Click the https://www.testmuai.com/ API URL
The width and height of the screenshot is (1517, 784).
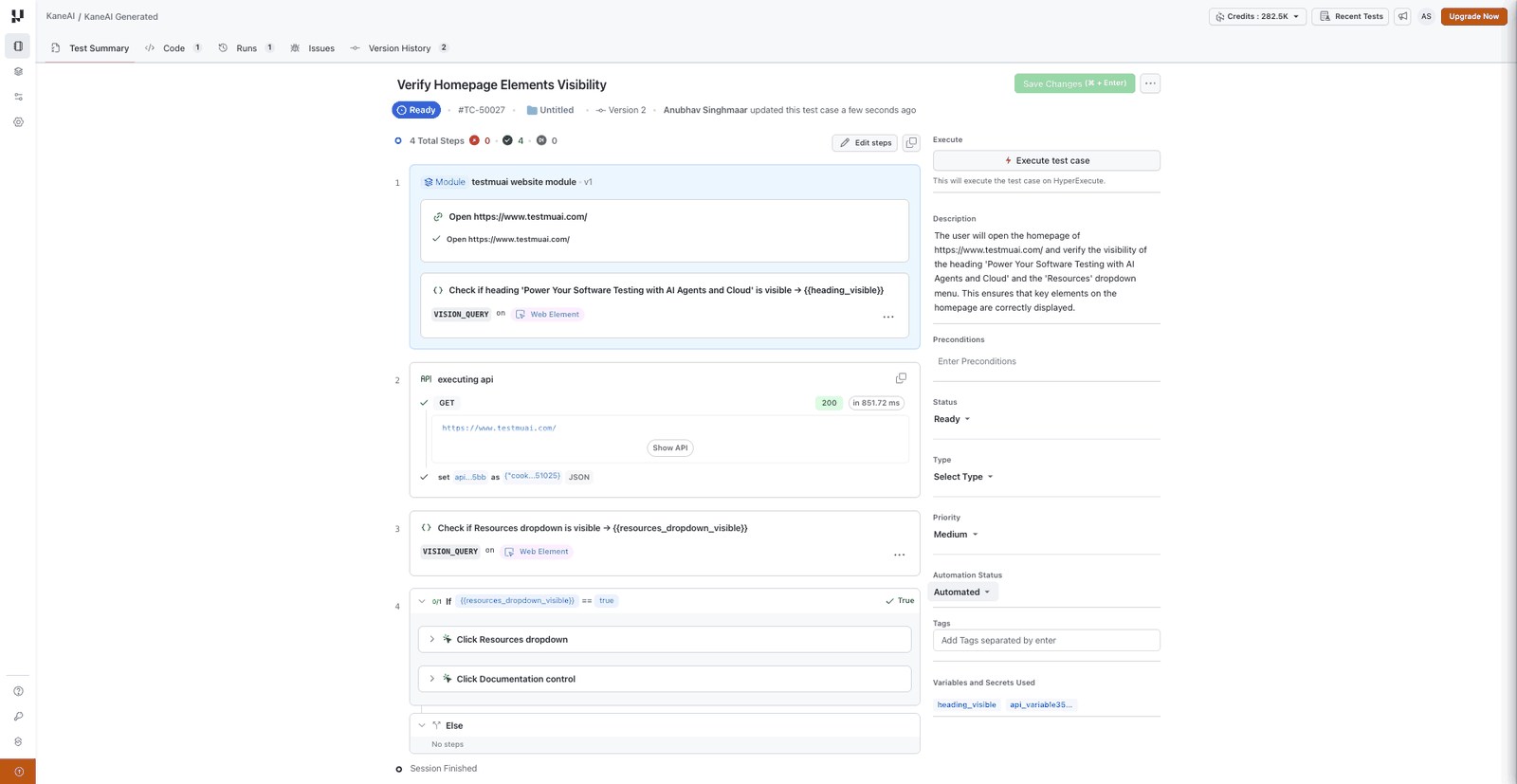[x=499, y=428]
